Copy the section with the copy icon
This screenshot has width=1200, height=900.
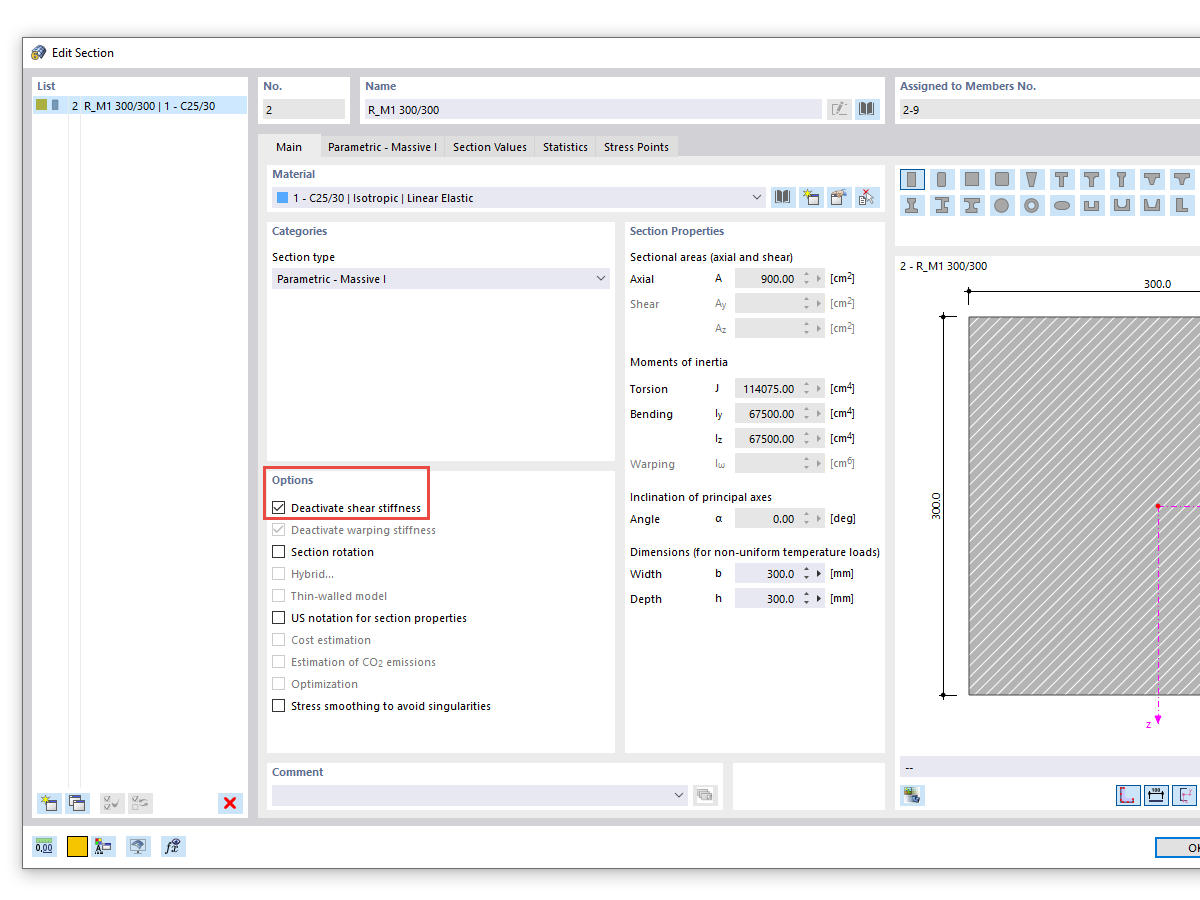[x=77, y=803]
